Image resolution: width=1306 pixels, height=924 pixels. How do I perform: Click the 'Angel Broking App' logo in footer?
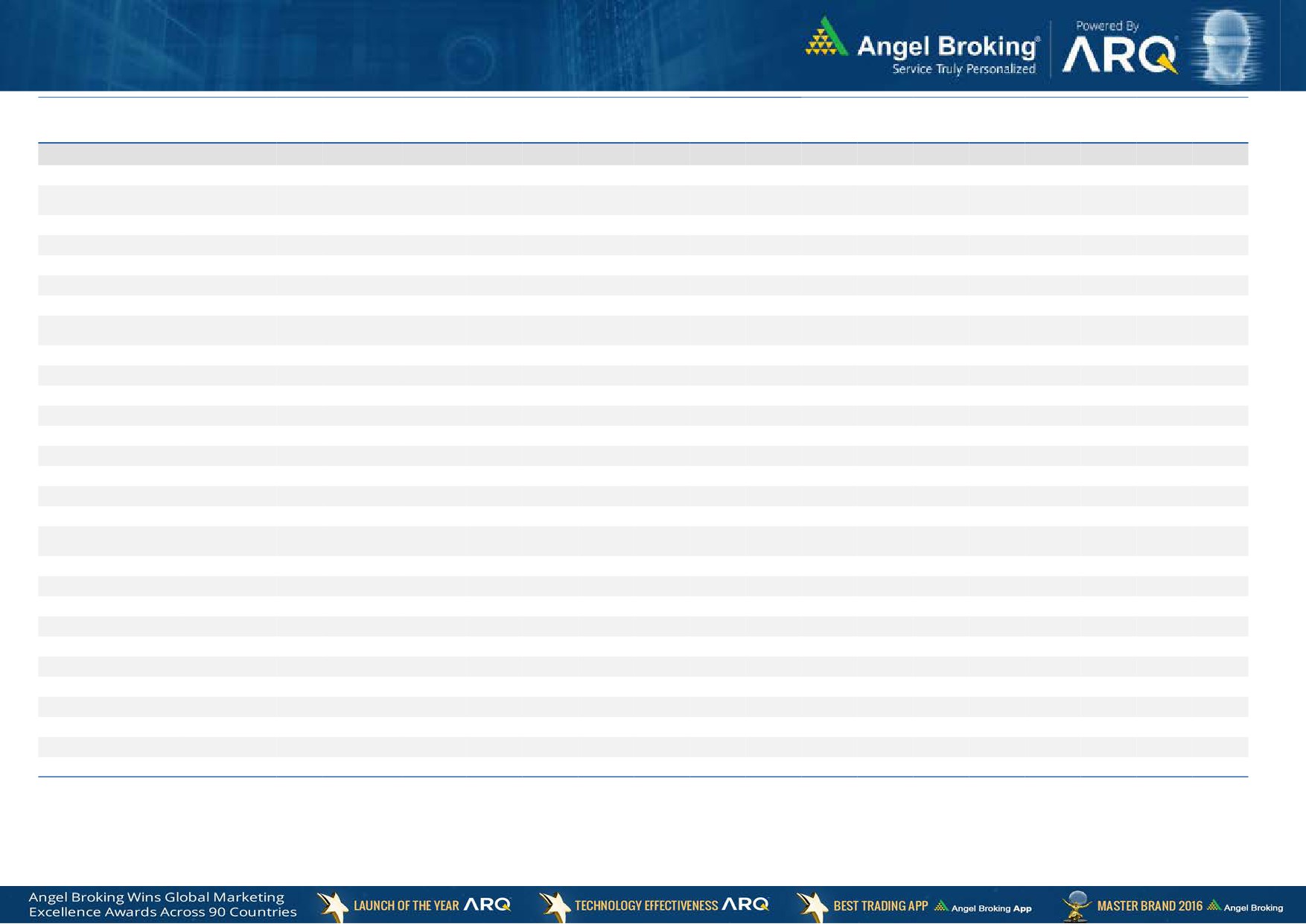[984, 907]
